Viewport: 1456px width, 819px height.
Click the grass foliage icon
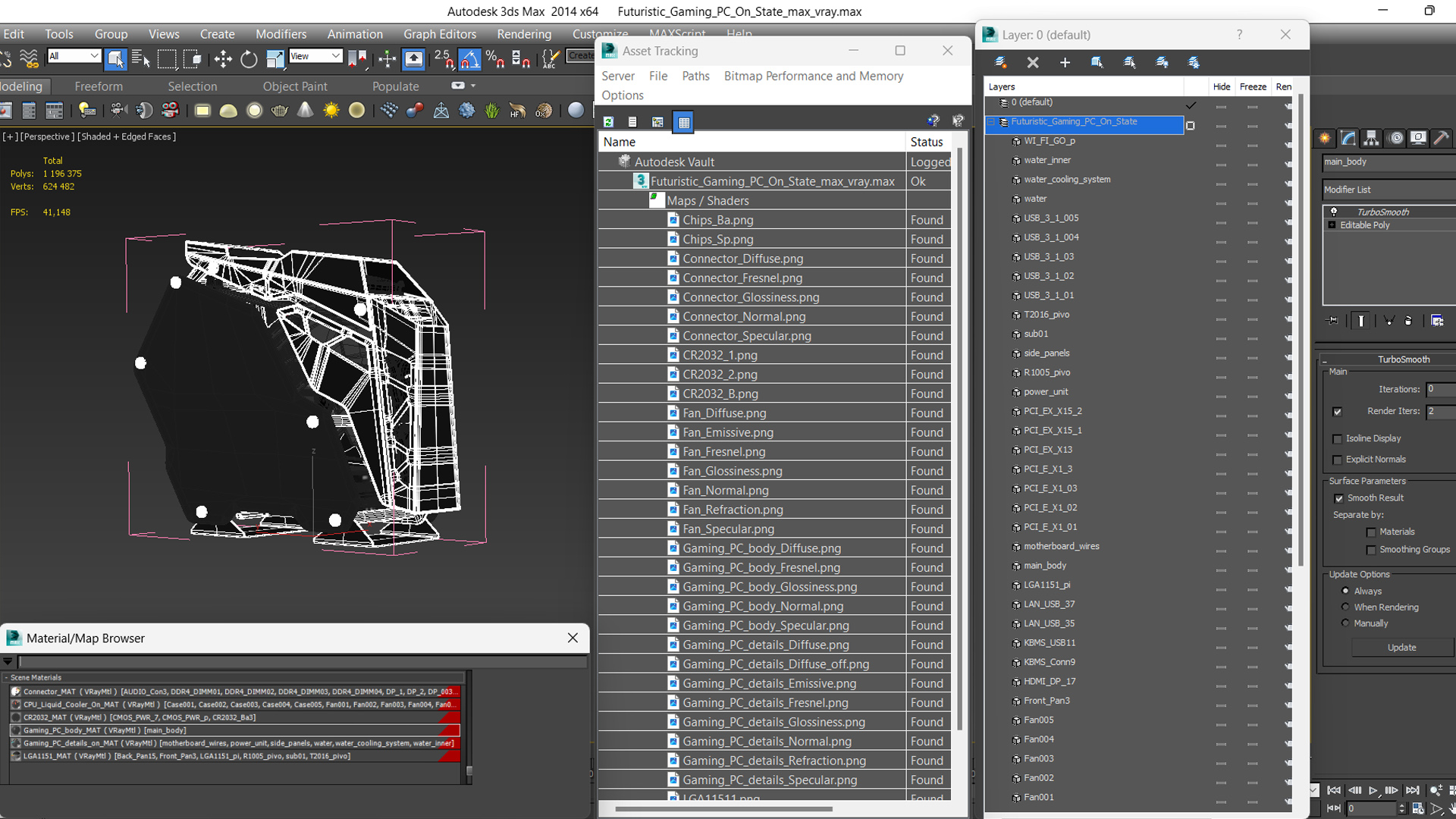(492, 111)
